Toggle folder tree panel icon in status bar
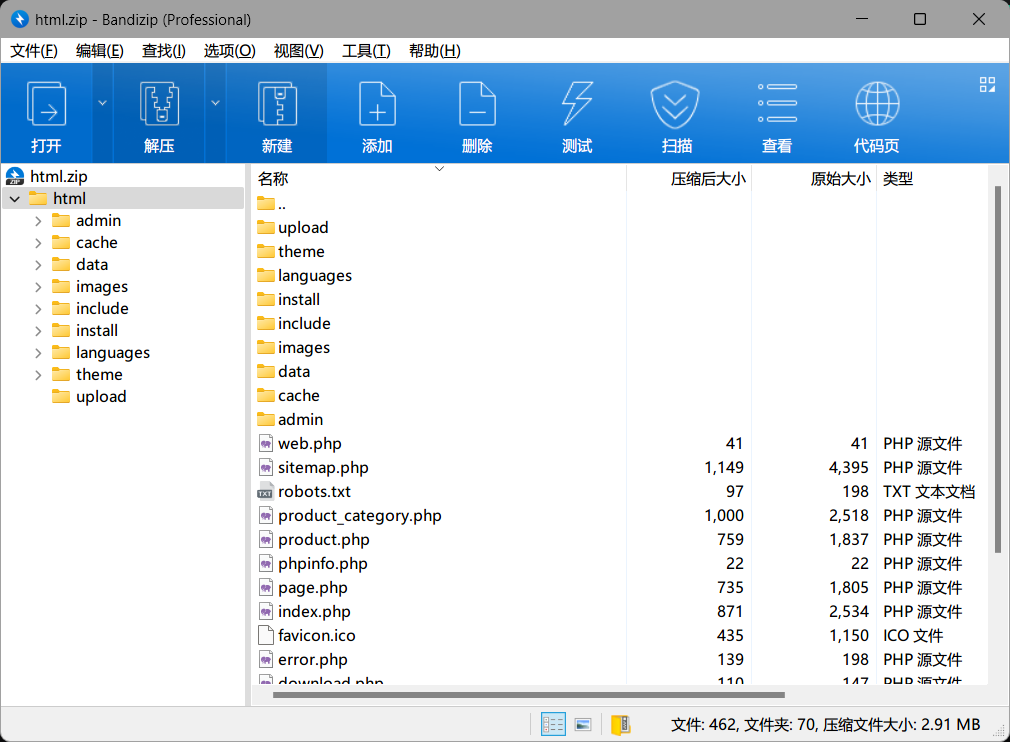This screenshot has height=742, width=1010. coord(620,724)
